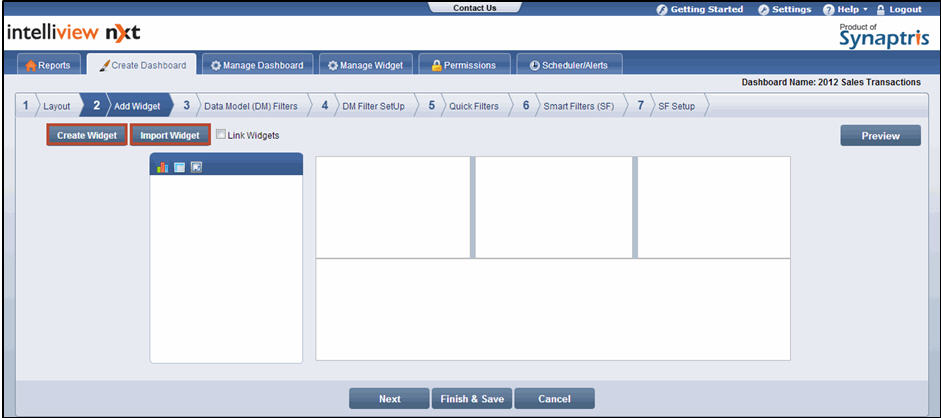
Task: Go back to step 1 Layout
Action: (x=48, y=106)
